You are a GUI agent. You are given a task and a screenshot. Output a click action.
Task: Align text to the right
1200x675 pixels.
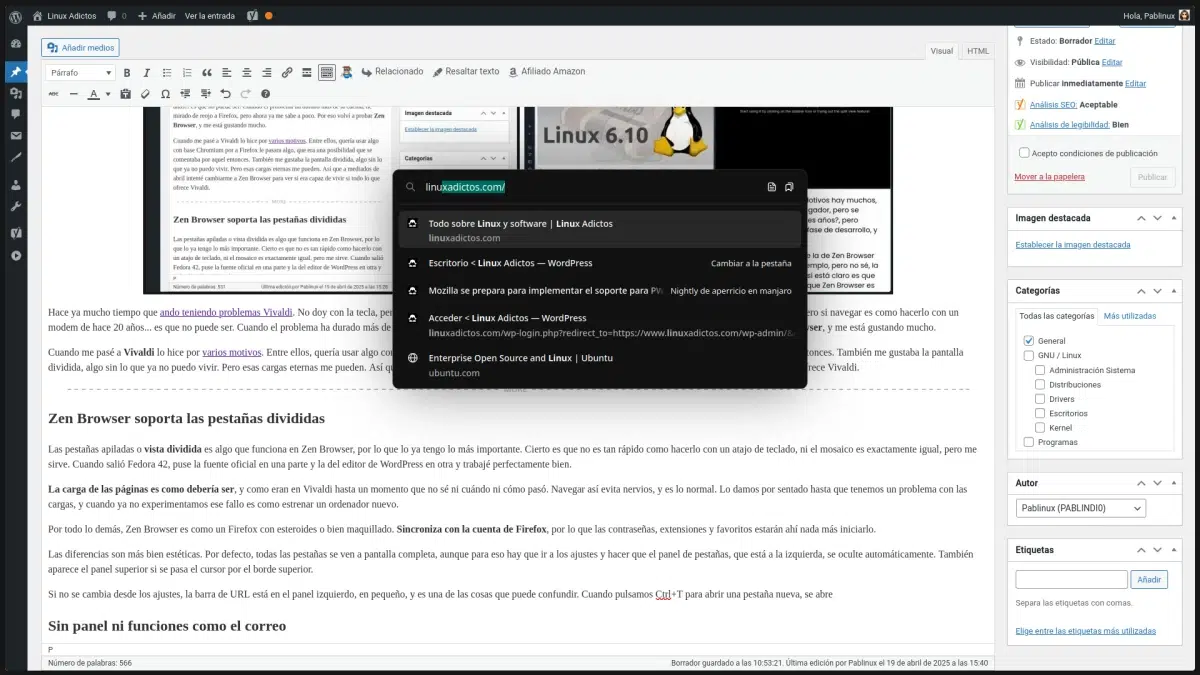(267, 73)
